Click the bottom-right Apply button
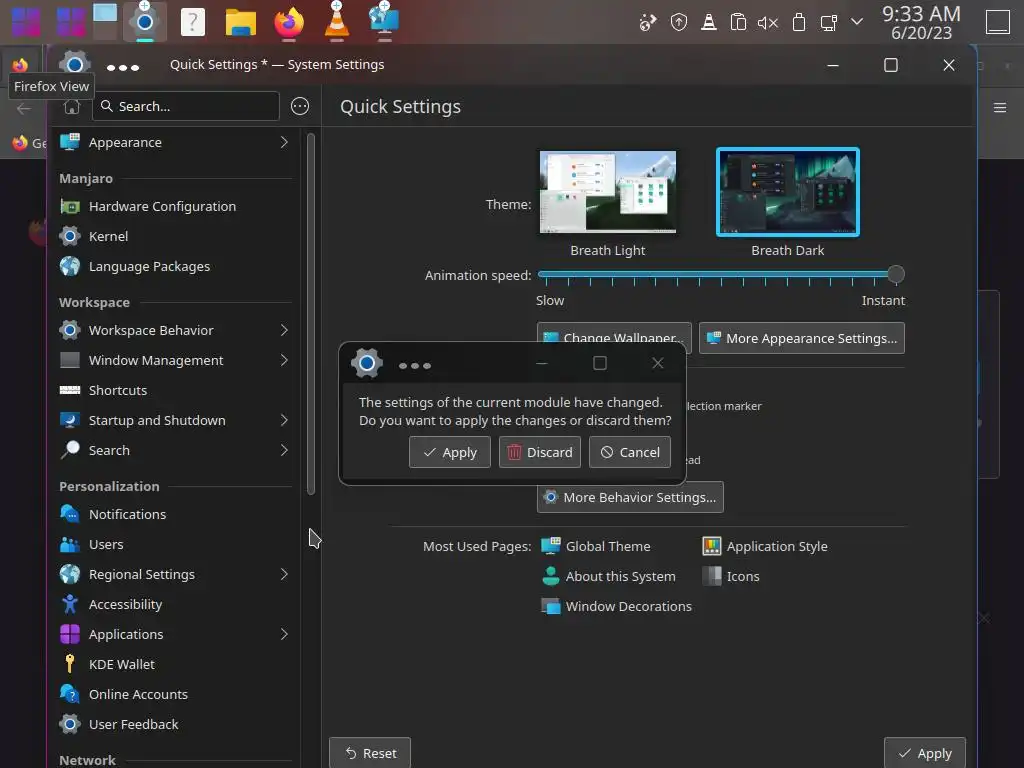 [x=924, y=753]
